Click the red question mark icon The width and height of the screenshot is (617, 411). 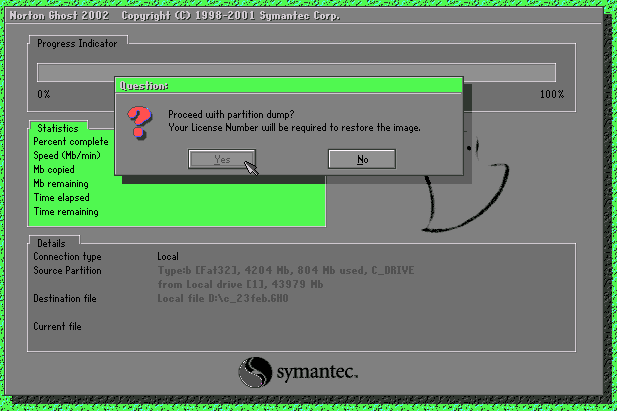click(x=139, y=123)
